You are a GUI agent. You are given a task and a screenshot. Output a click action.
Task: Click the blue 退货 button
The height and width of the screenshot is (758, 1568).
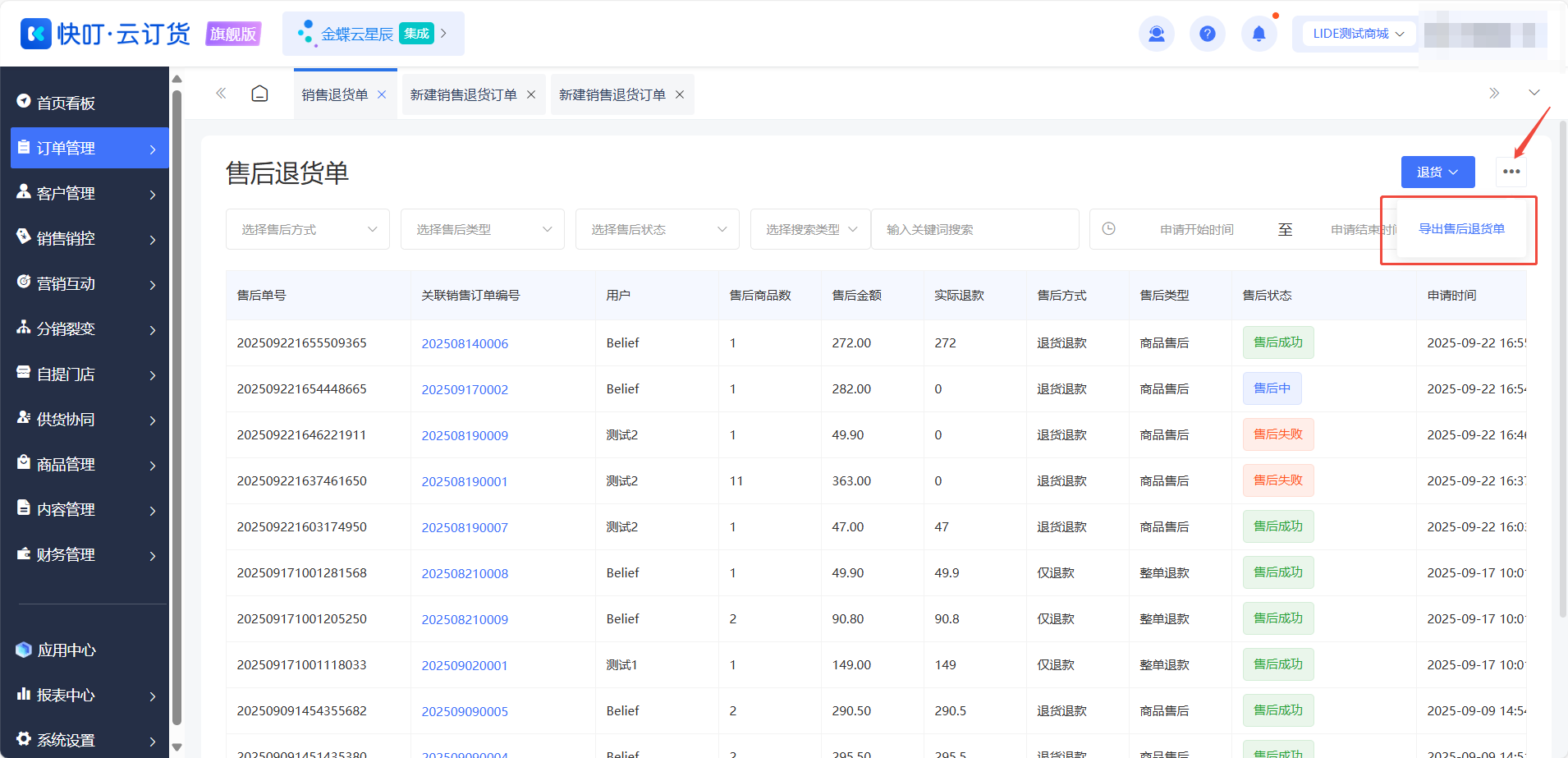coord(1437,172)
